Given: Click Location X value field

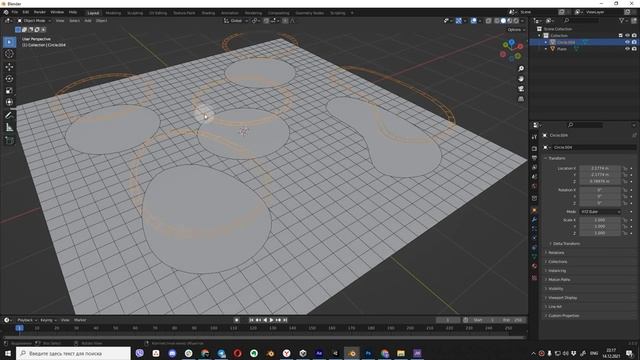Looking at the screenshot, I should pos(600,168).
